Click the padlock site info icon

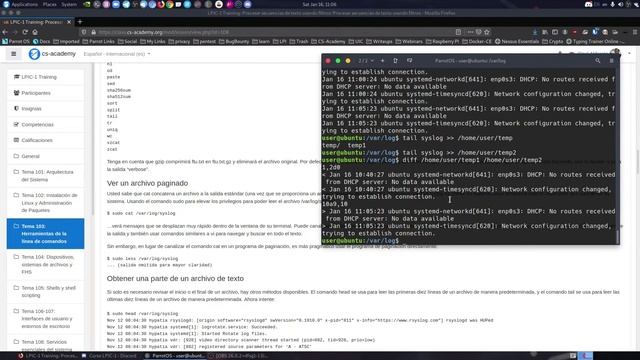click(93, 32)
